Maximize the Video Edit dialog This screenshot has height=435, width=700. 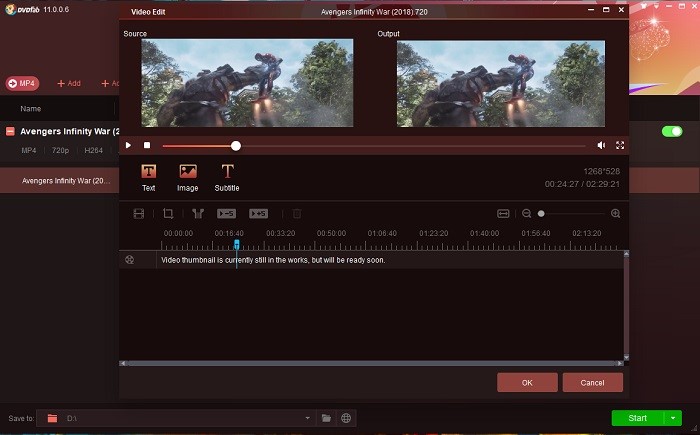point(606,9)
